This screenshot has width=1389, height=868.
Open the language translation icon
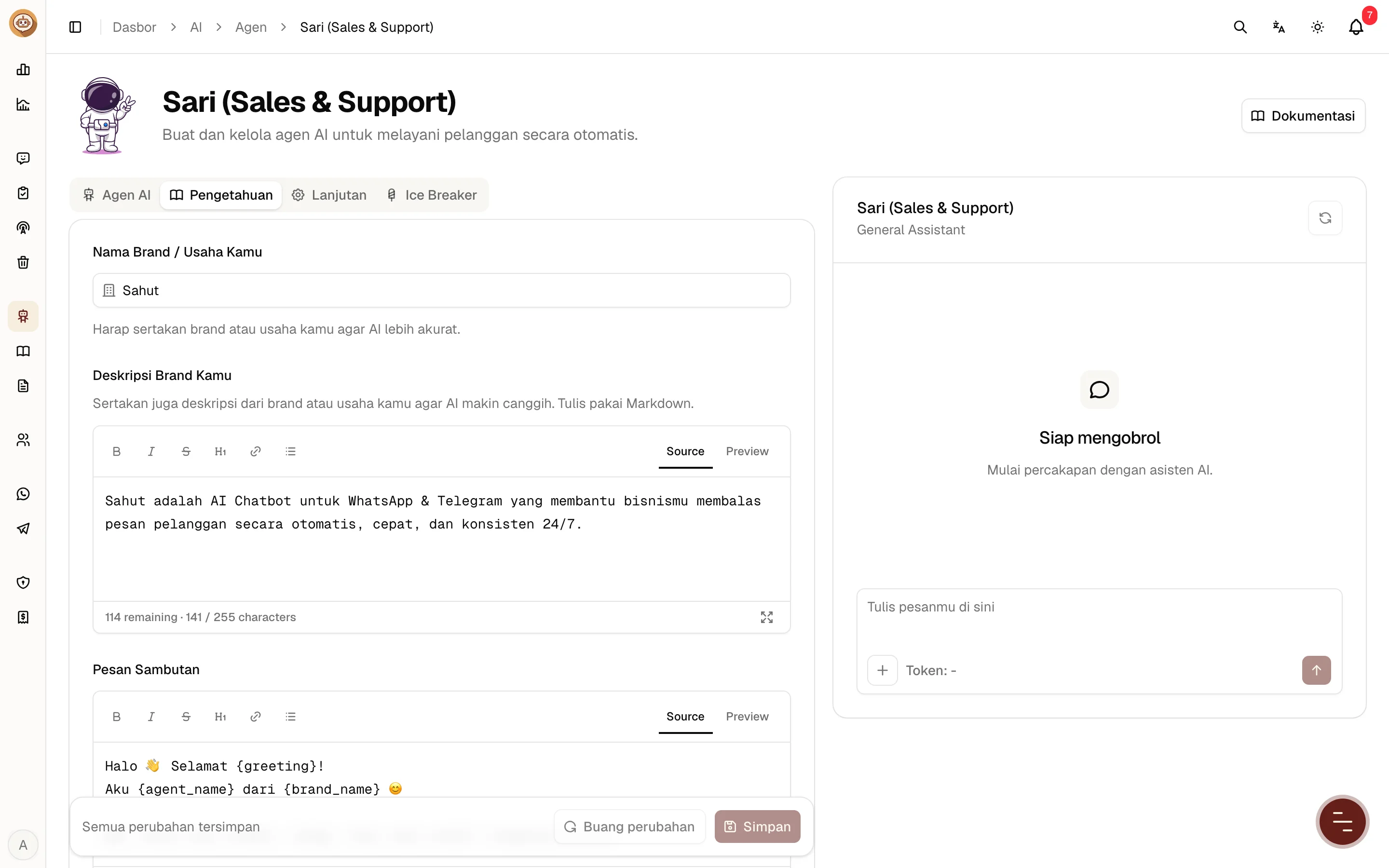click(x=1278, y=27)
